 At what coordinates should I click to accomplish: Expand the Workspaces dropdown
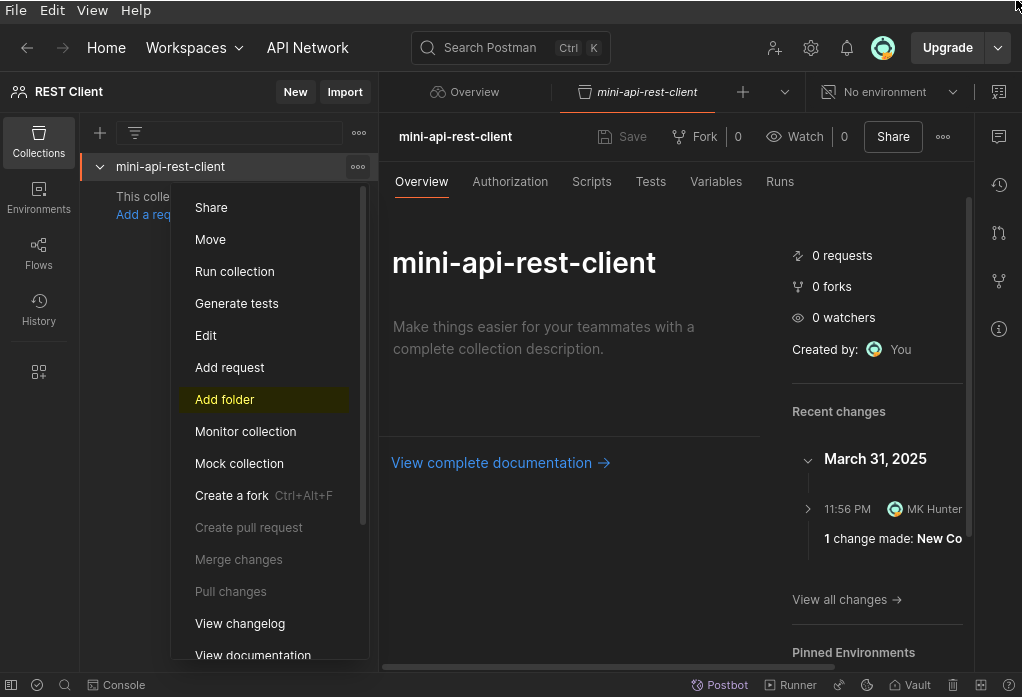click(195, 48)
